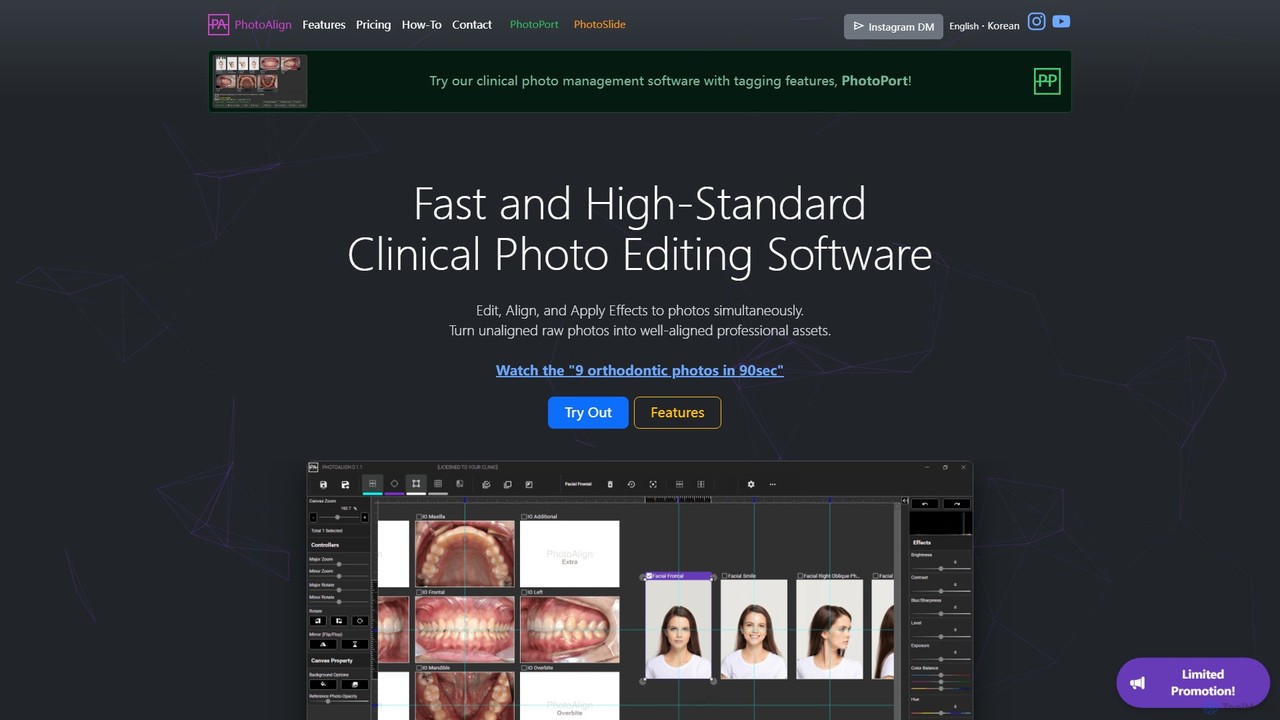Image resolution: width=1280 pixels, height=720 pixels.
Task: Click the megaphone icon on promotion badge
Action: click(1137, 683)
